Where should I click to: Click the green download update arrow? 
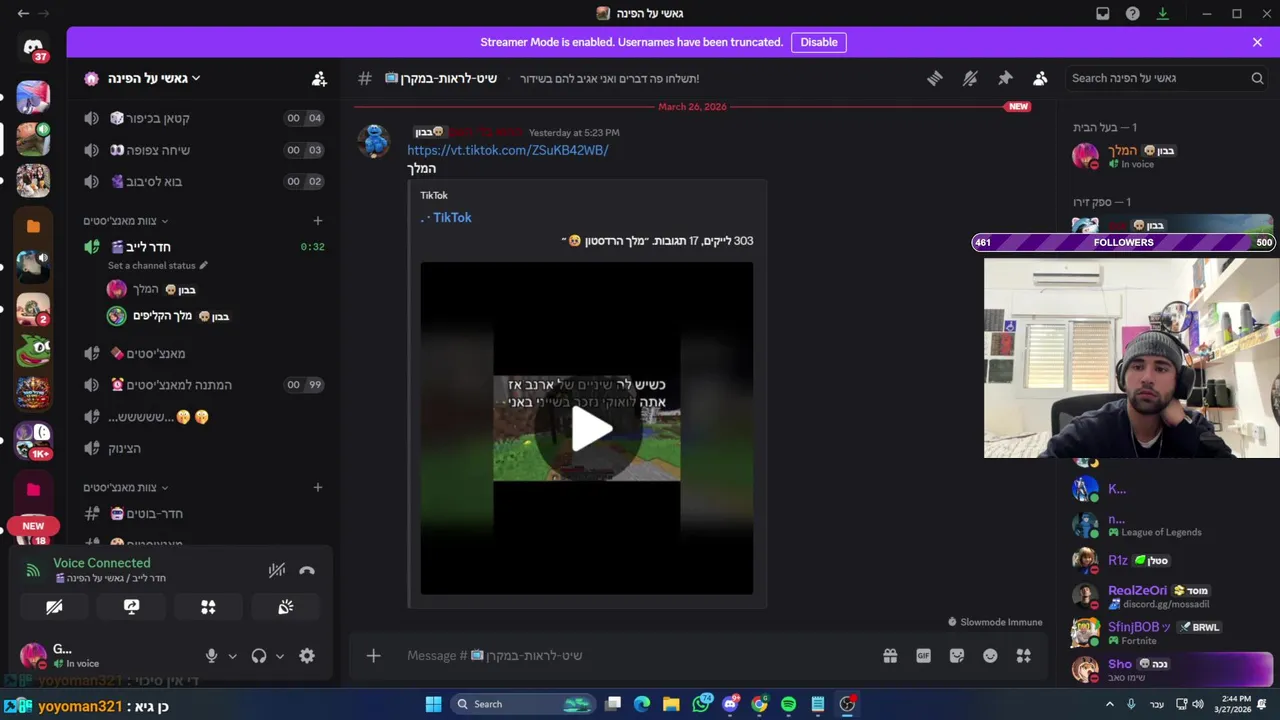click(1162, 13)
